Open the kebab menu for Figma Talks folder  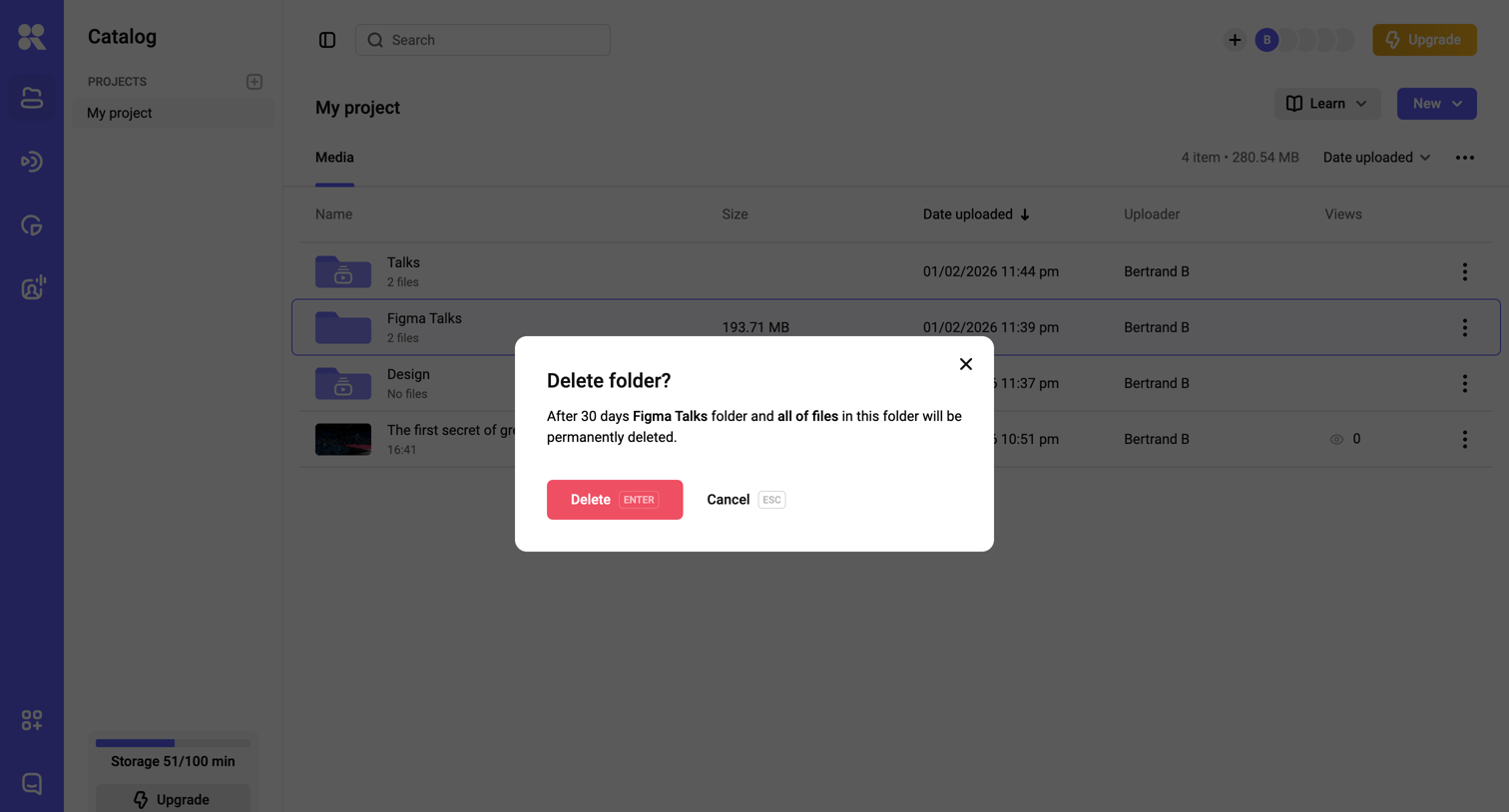(1465, 327)
